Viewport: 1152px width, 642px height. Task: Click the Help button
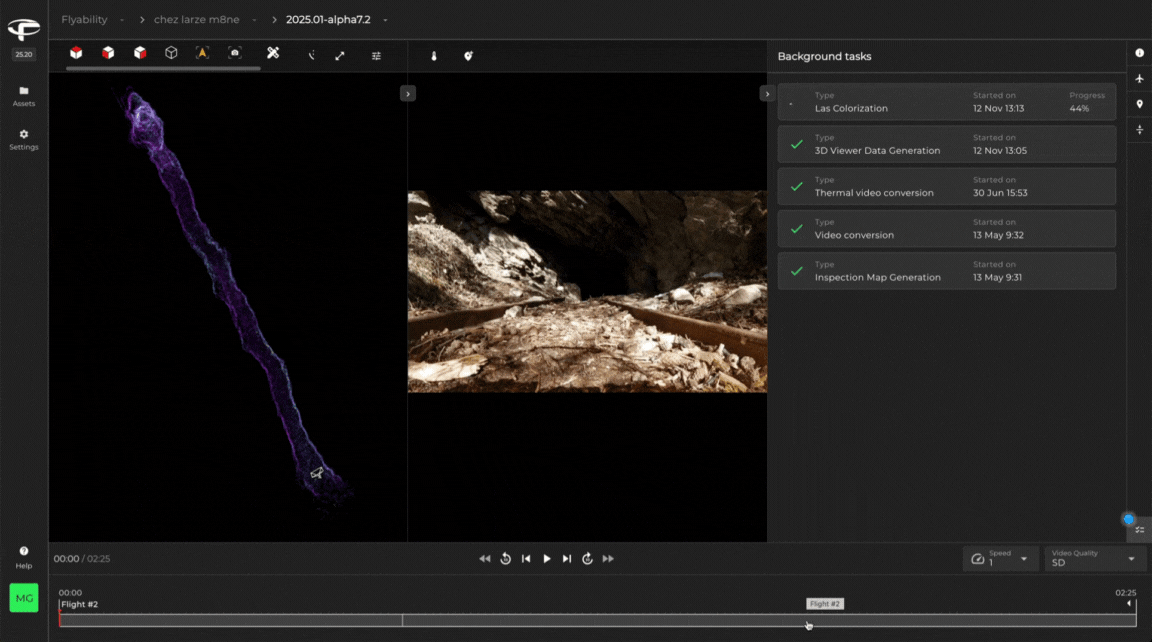pos(24,557)
